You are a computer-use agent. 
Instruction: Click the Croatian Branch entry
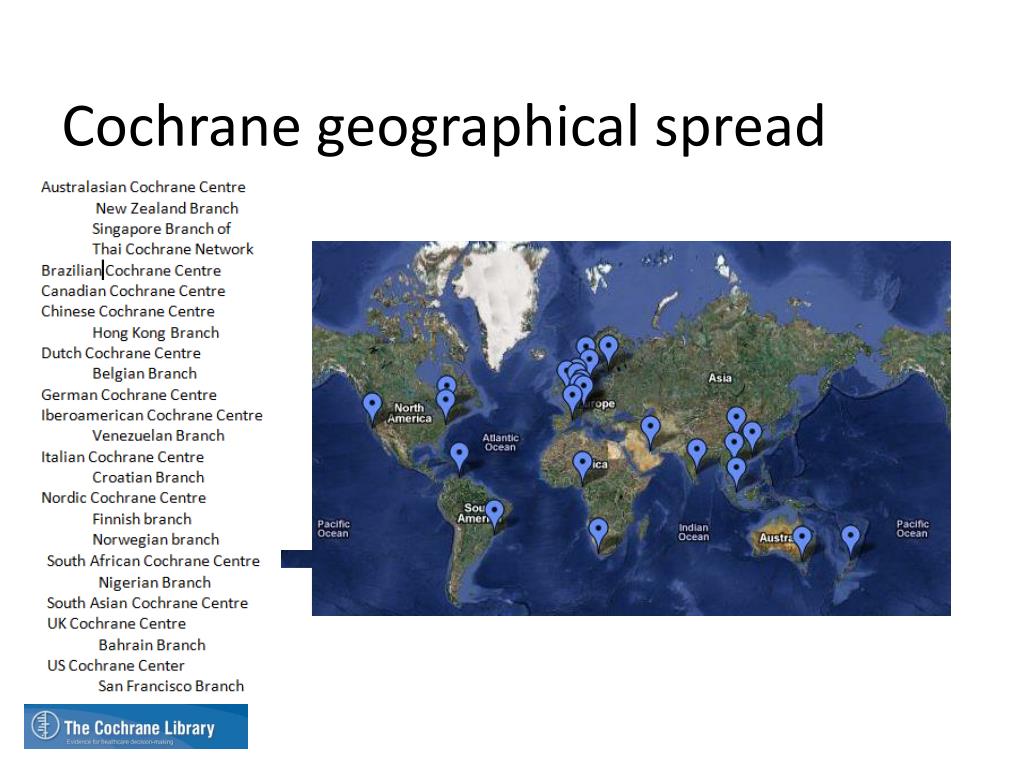coord(148,477)
